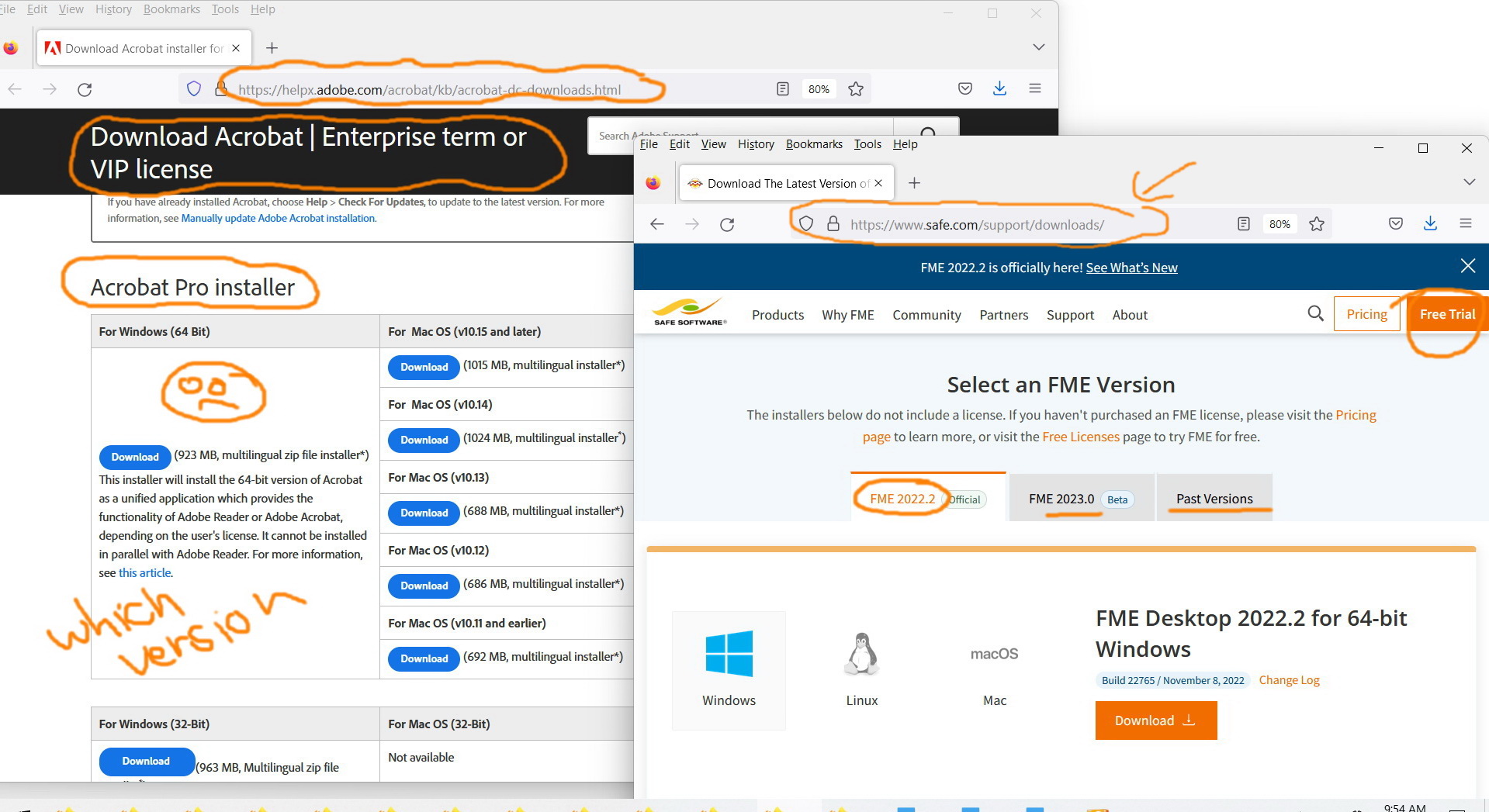Viewport: 1489px width, 812px height.
Task: Click the Free Trial button
Action: click(x=1447, y=314)
